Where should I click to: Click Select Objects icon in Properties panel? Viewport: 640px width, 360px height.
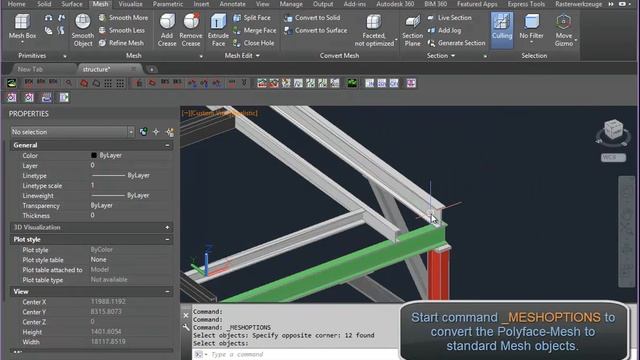(156, 132)
